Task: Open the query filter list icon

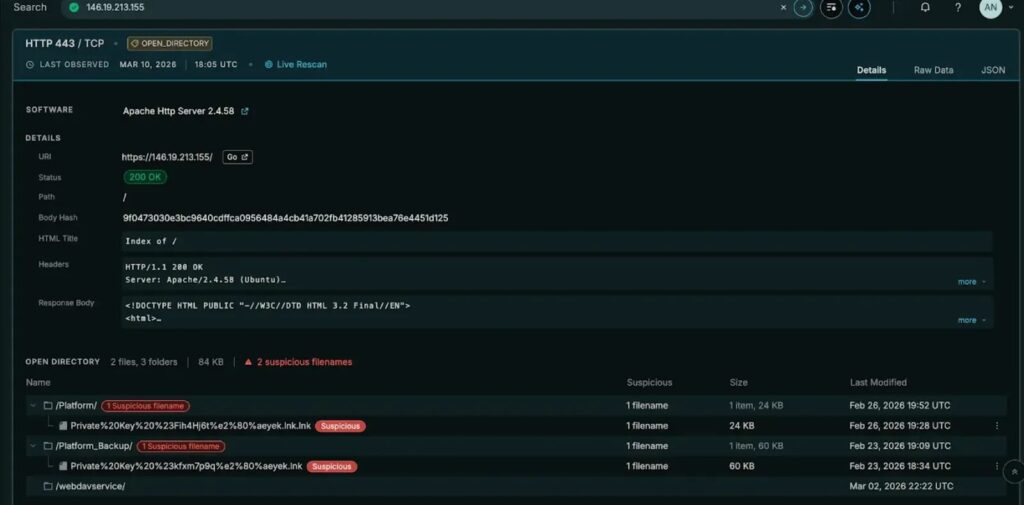Action: click(x=830, y=8)
